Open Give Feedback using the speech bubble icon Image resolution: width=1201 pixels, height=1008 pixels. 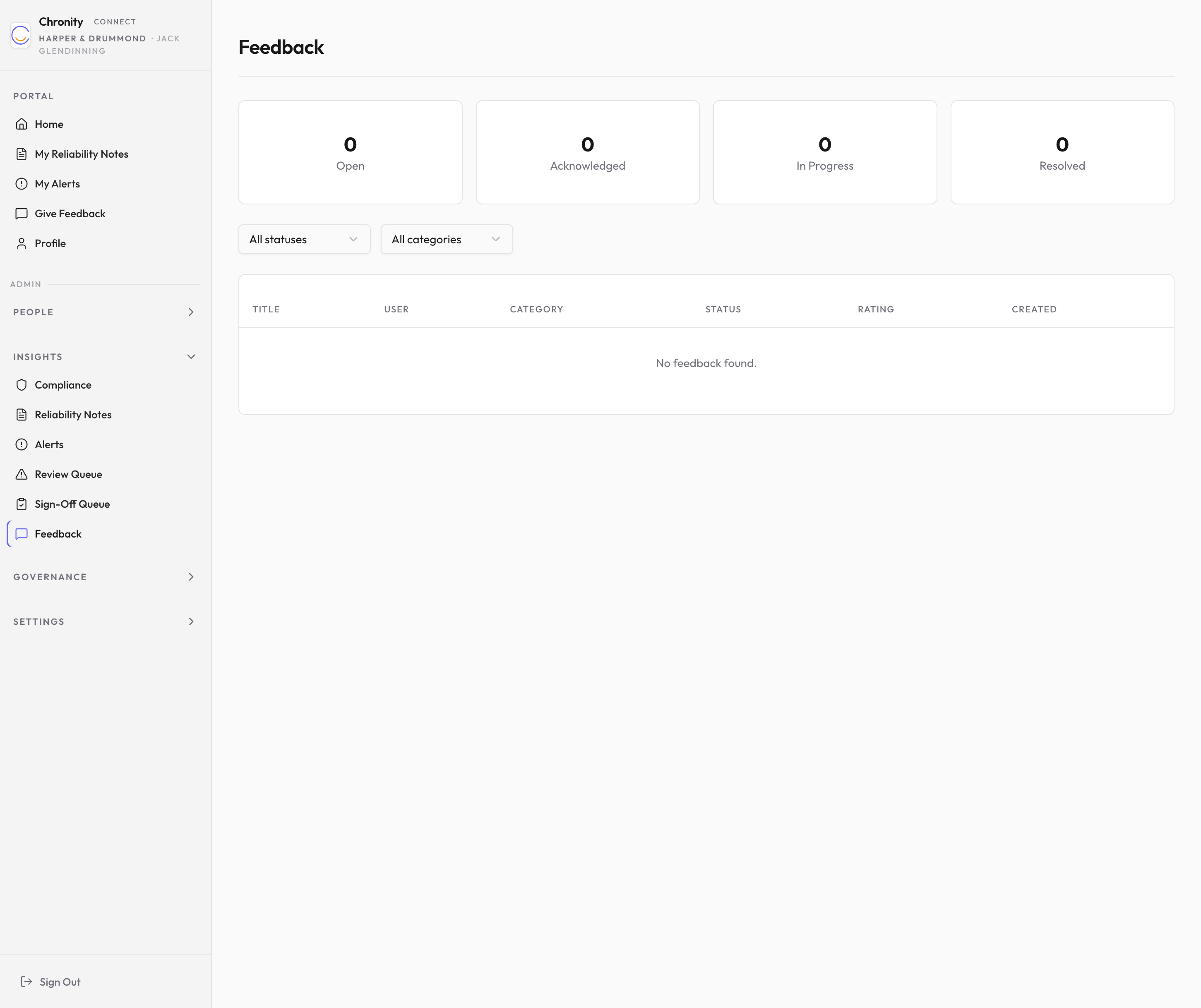pos(22,213)
